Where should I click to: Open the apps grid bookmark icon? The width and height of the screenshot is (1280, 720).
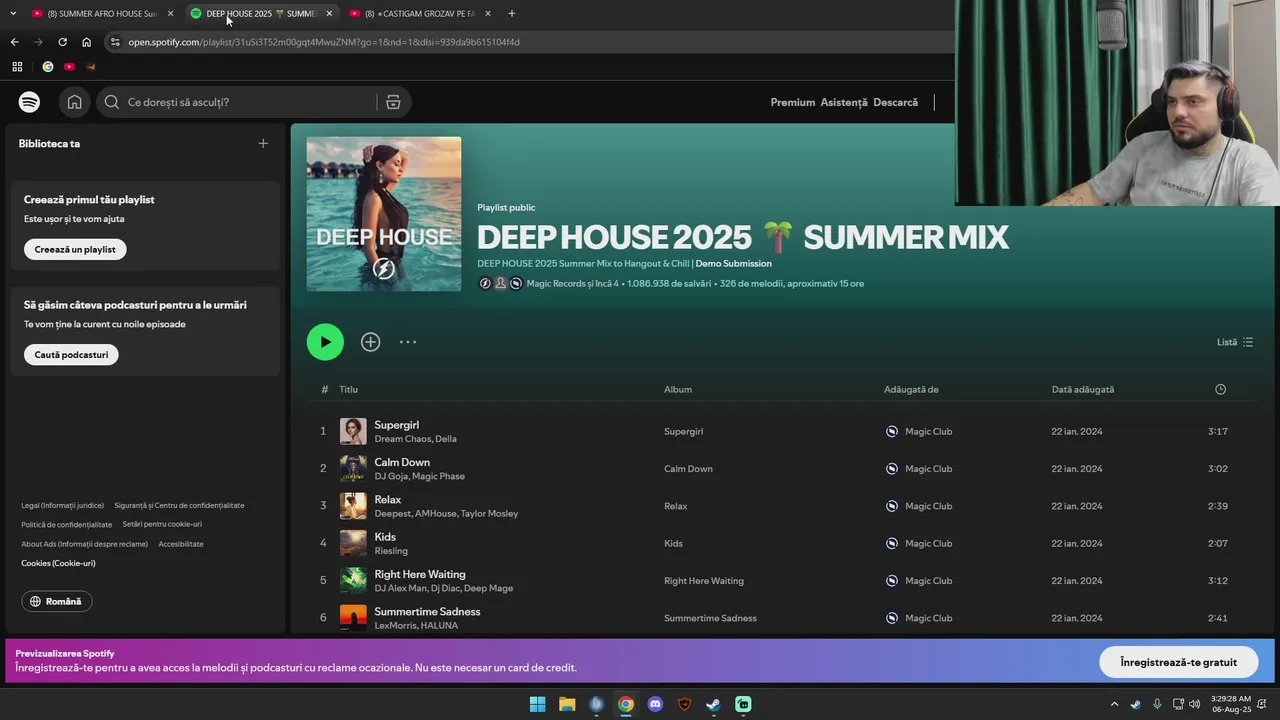tap(17, 67)
